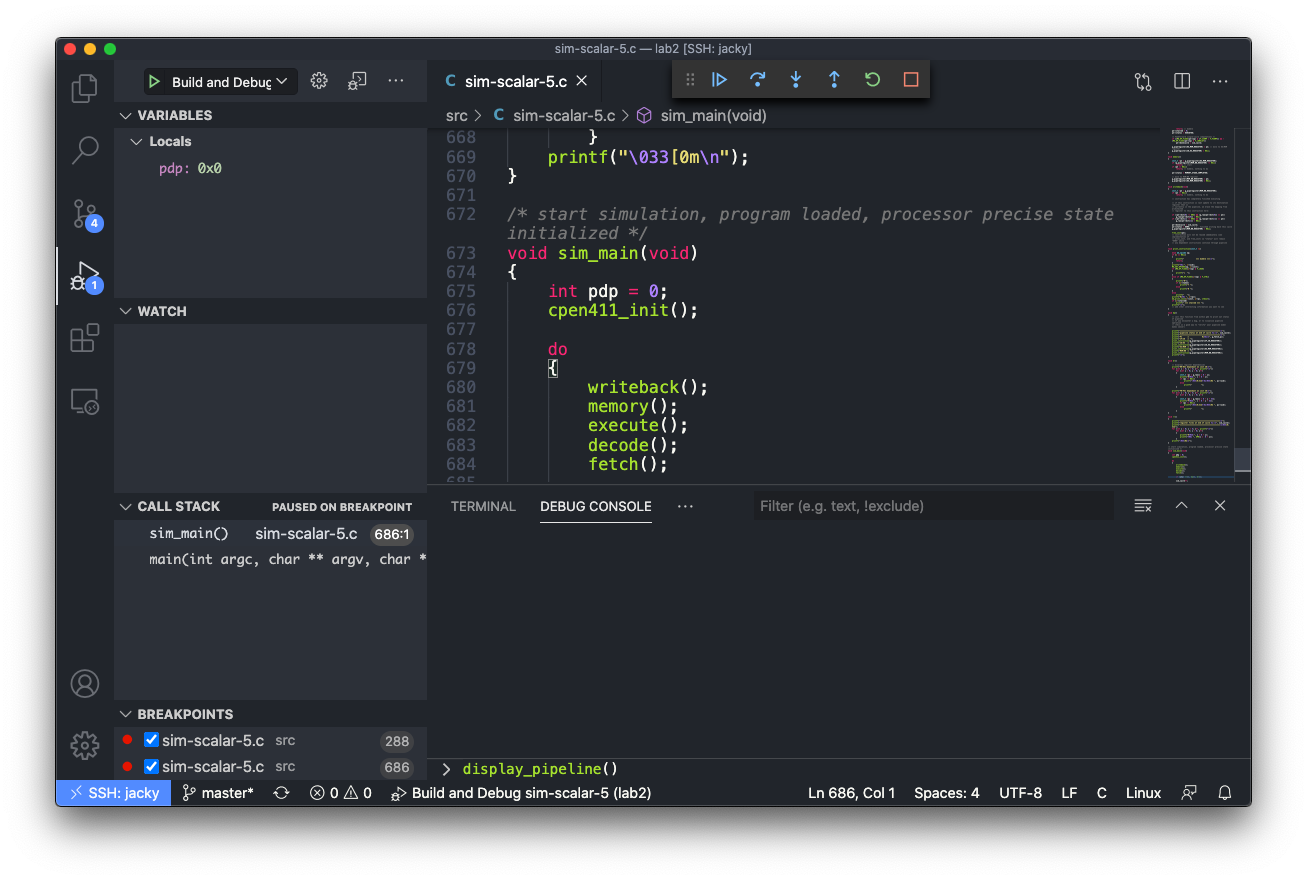Open the Build and Debug configuration dropdown
Image resolution: width=1307 pixels, height=880 pixels.
tap(221, 82)
